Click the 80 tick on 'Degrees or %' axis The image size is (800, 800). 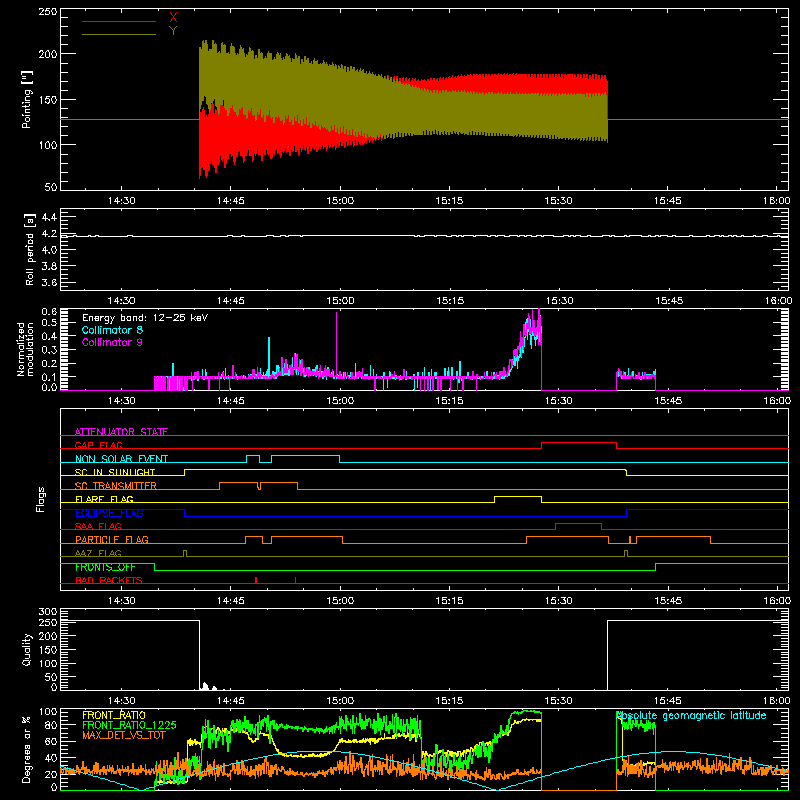click(x=51, y=725)
